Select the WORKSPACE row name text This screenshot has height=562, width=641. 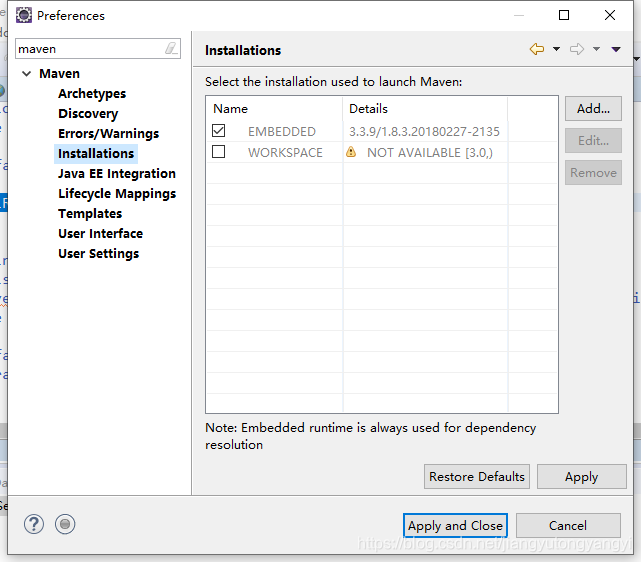pos(285,152)
